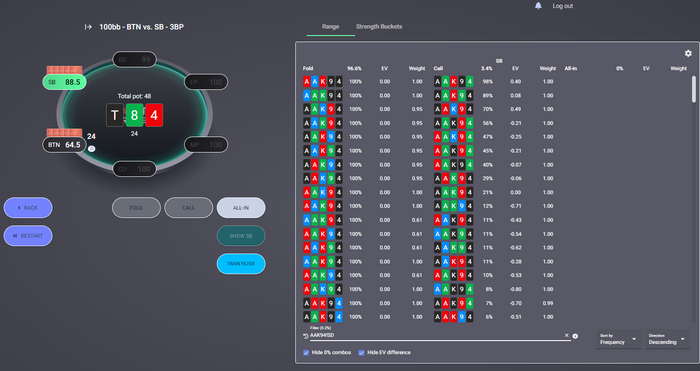Click the SHOW SB button
The height and width of the screenshot is (371, 700).
pos(241,236)
